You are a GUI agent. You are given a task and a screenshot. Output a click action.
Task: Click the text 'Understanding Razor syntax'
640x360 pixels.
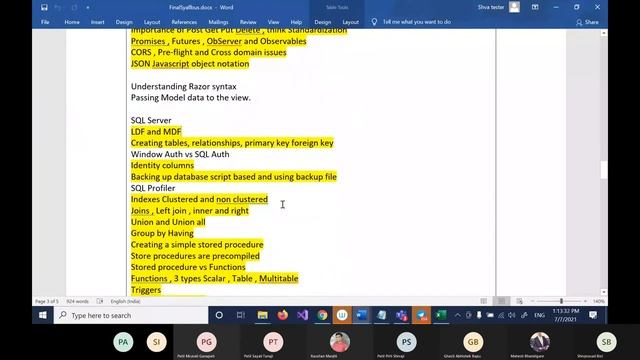click(x=184, y=87)
